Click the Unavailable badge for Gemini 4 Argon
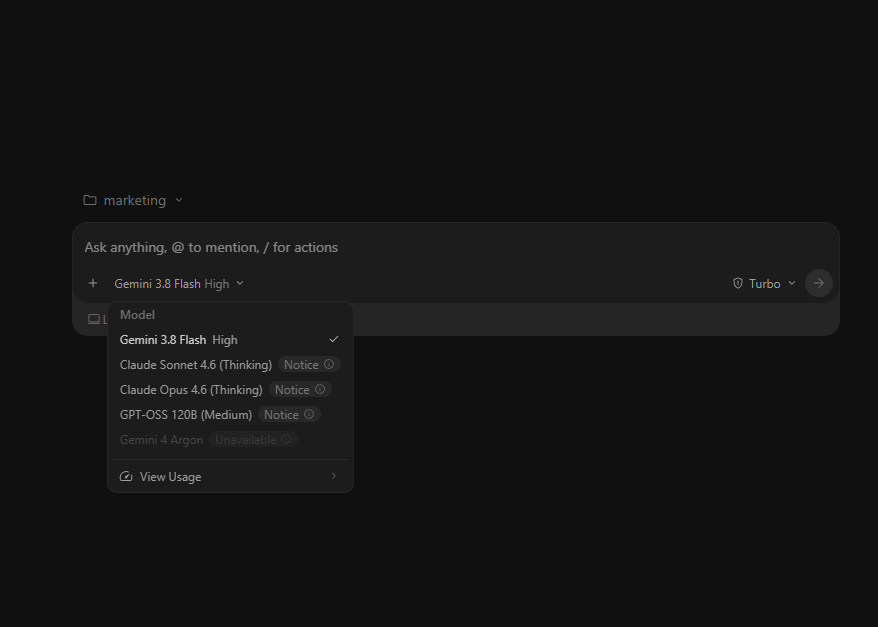 253,440
